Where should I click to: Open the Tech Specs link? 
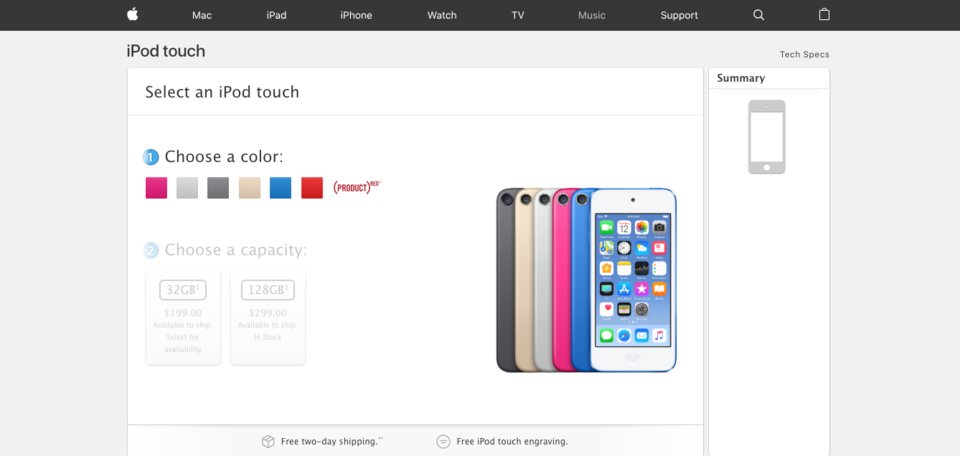pos(804,54)
